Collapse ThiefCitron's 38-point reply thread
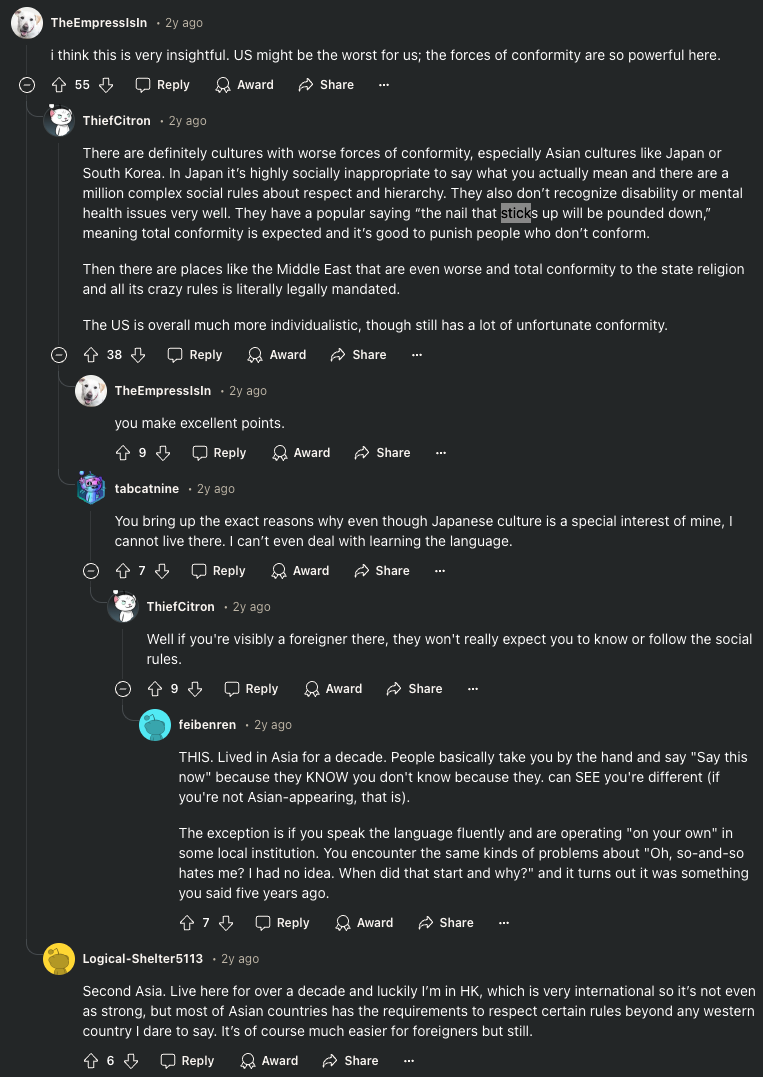This screenshot has height=1077, width=763. pyautogui.click(x=59, y=355)
